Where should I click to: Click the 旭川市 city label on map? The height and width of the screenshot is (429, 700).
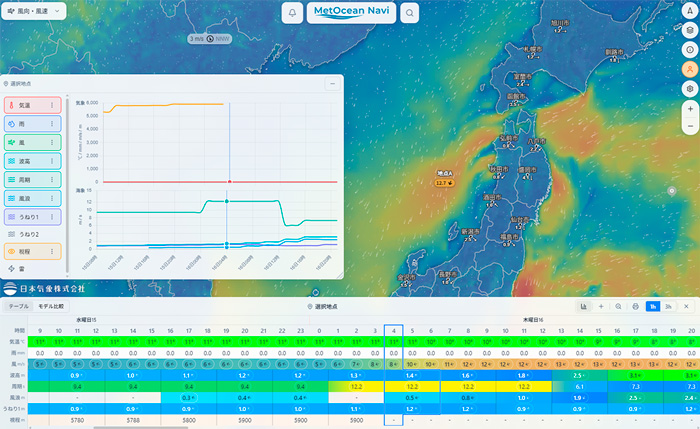pyautogui.click(x=559, y=22)
